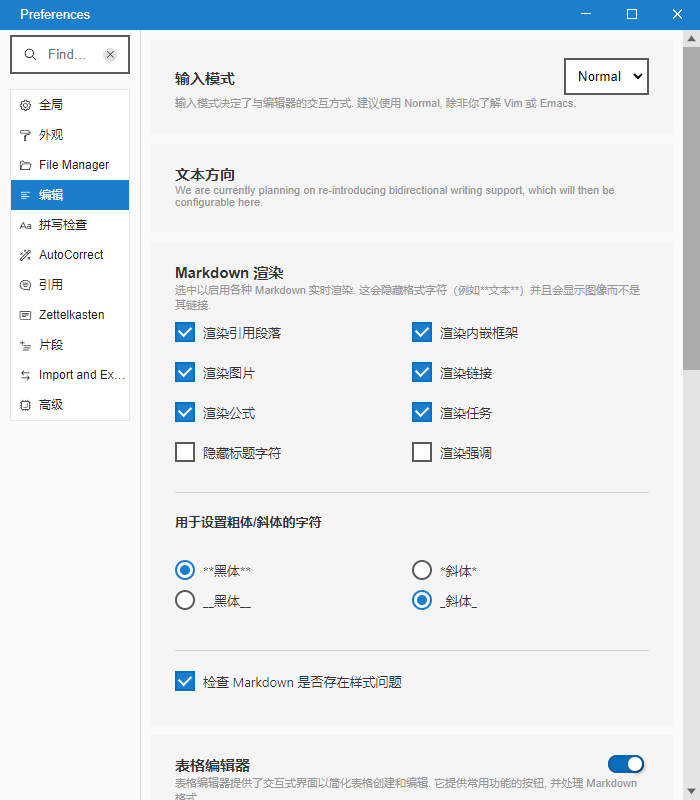The height and width of the screenshot is (800, 700).
Task: Click the arrows icon beside Import and Export
Action: 25,376
